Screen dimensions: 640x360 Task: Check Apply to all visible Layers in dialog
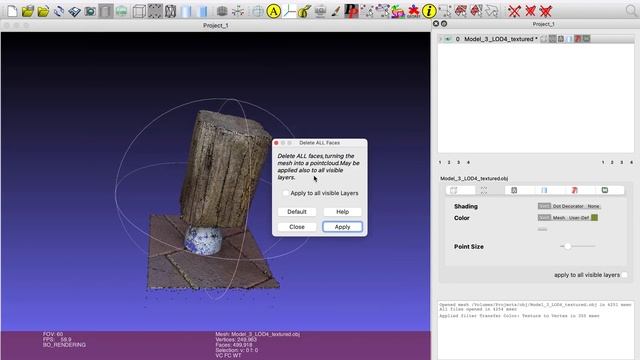(x=286, y=193)
